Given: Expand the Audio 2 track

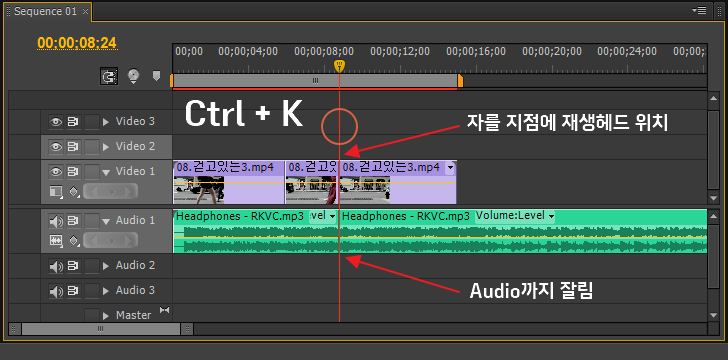Looking at the screenshot, I should pyautogui.click(x=106, y=266).
